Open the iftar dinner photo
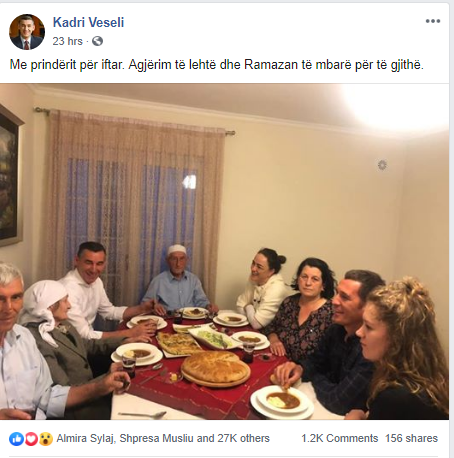The height and width of the screenshot is (458, 454). 224,251
